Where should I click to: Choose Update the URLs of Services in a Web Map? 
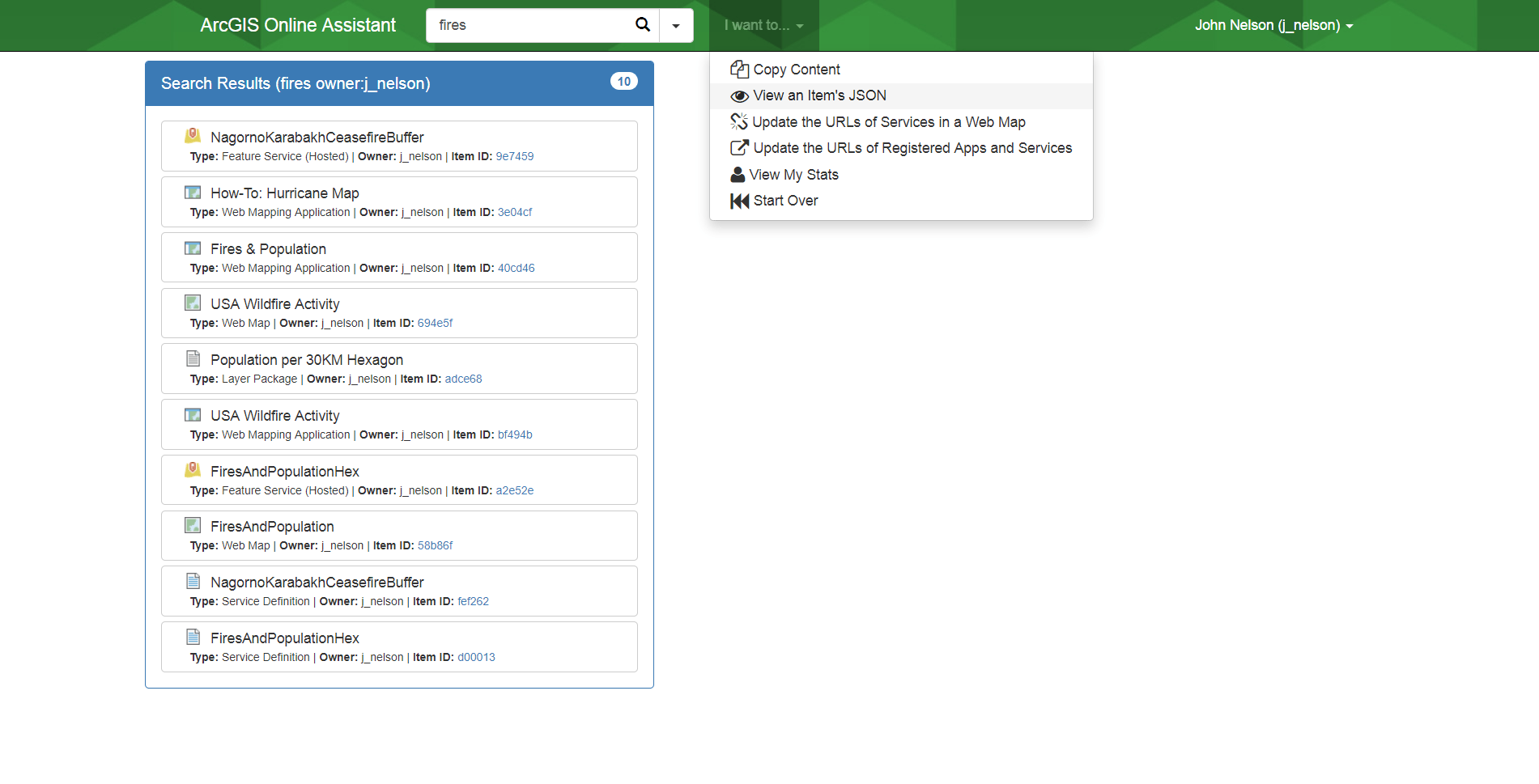pos(901,122)
